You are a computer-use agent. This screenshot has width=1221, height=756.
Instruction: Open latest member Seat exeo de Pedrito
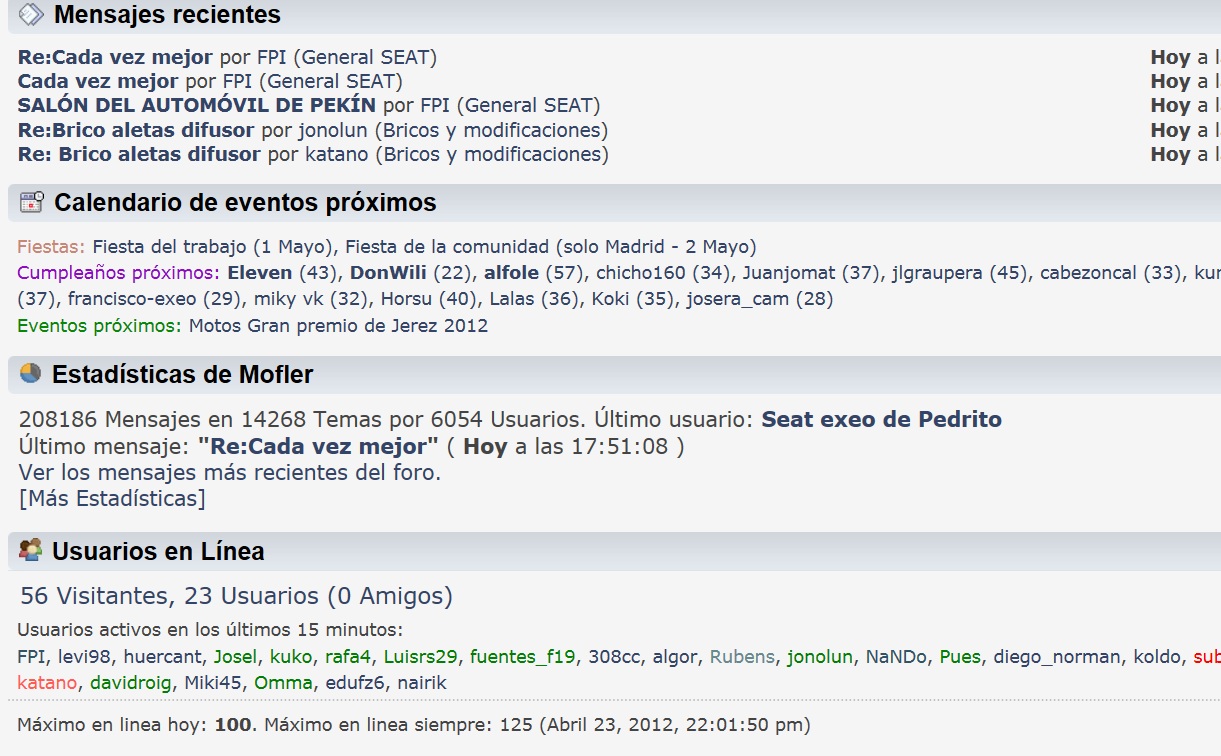pyautogui.click(x=882, y=420)
